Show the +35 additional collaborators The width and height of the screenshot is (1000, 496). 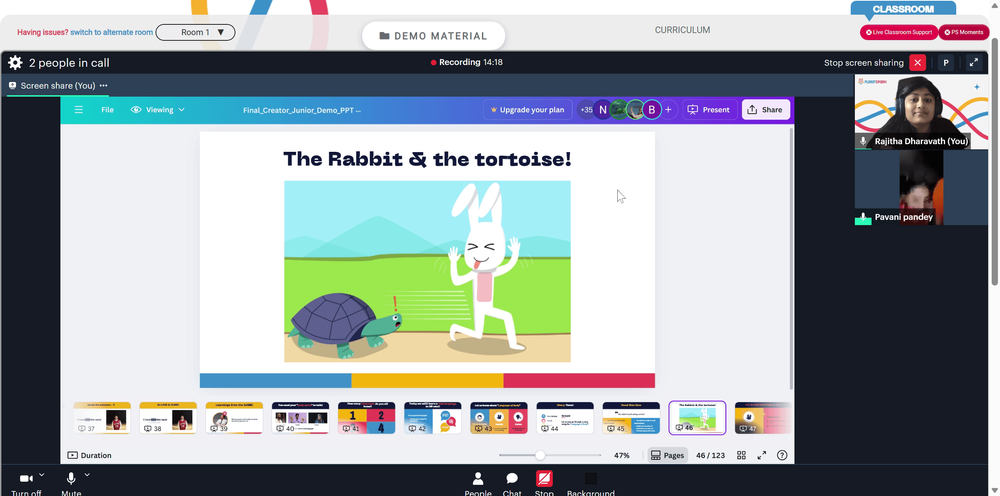point(585,110)
